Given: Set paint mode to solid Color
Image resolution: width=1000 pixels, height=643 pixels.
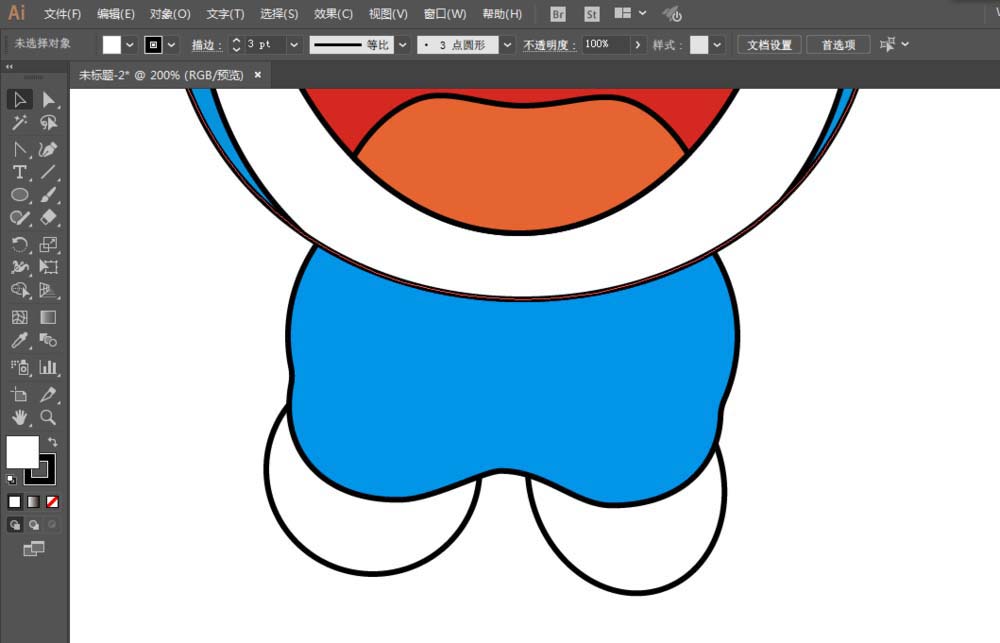Looking at the screenshot, I should (x=15, y=502).
